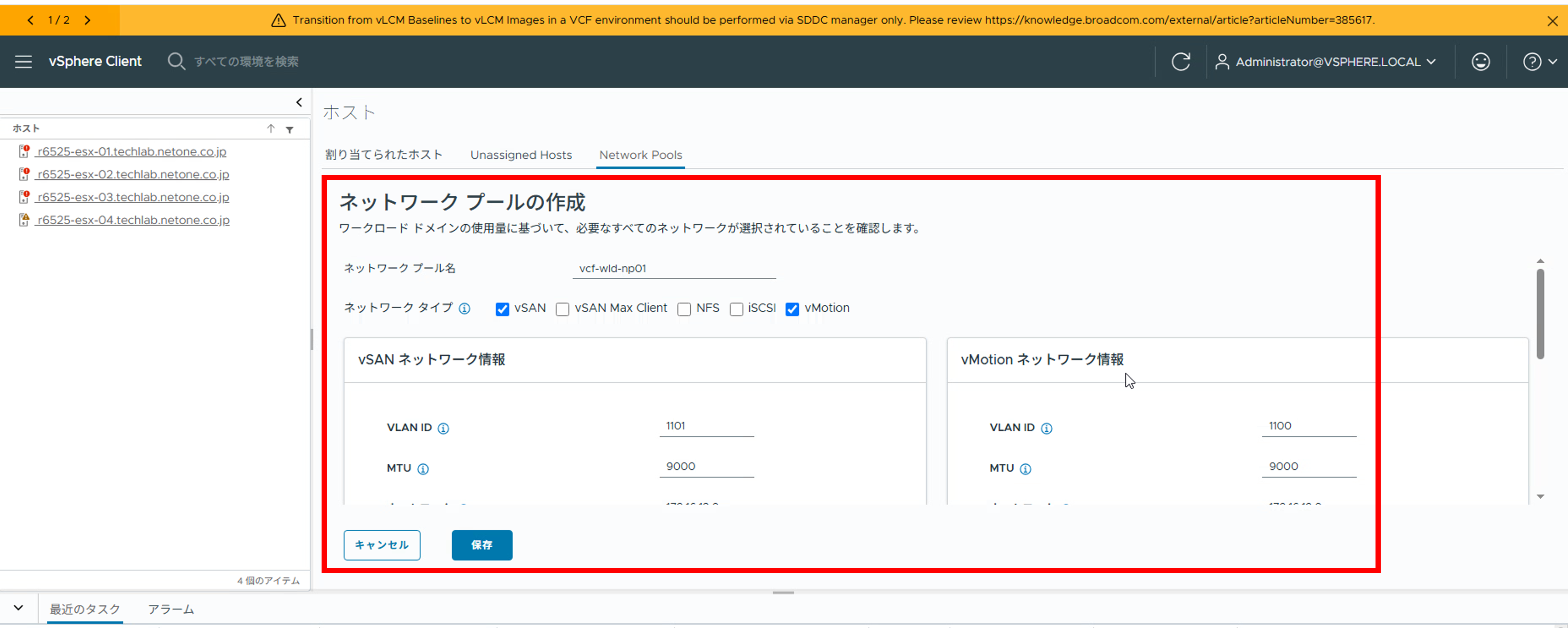Enable the NFS network type

click(684, 309)
